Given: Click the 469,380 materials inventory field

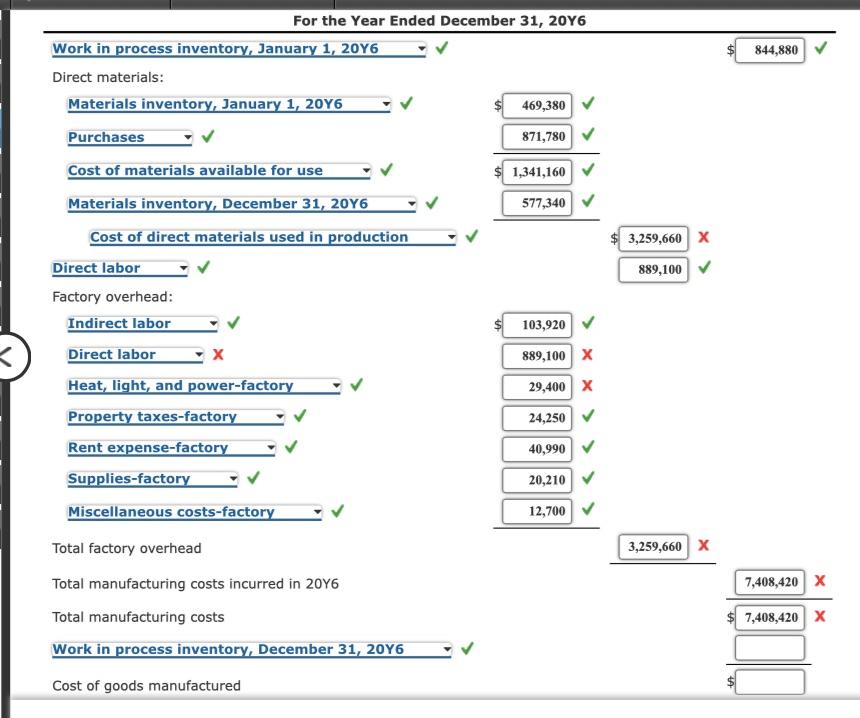Looking at the screenshot, I should [x=537, y=105].
